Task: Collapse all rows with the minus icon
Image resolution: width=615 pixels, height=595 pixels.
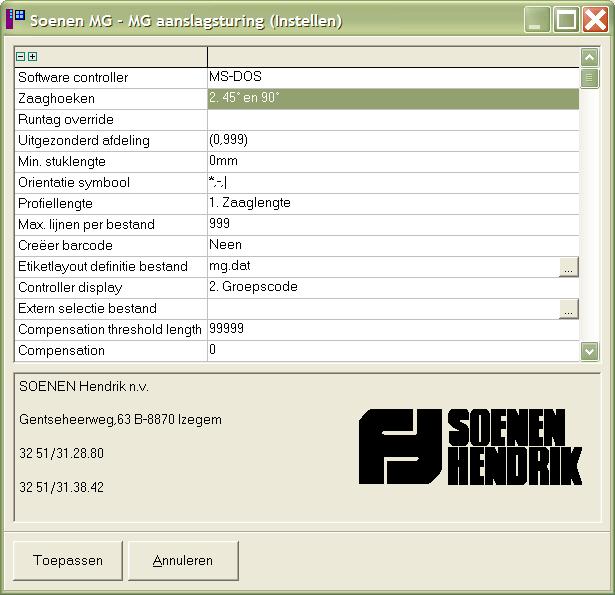Action: [20, 56]
